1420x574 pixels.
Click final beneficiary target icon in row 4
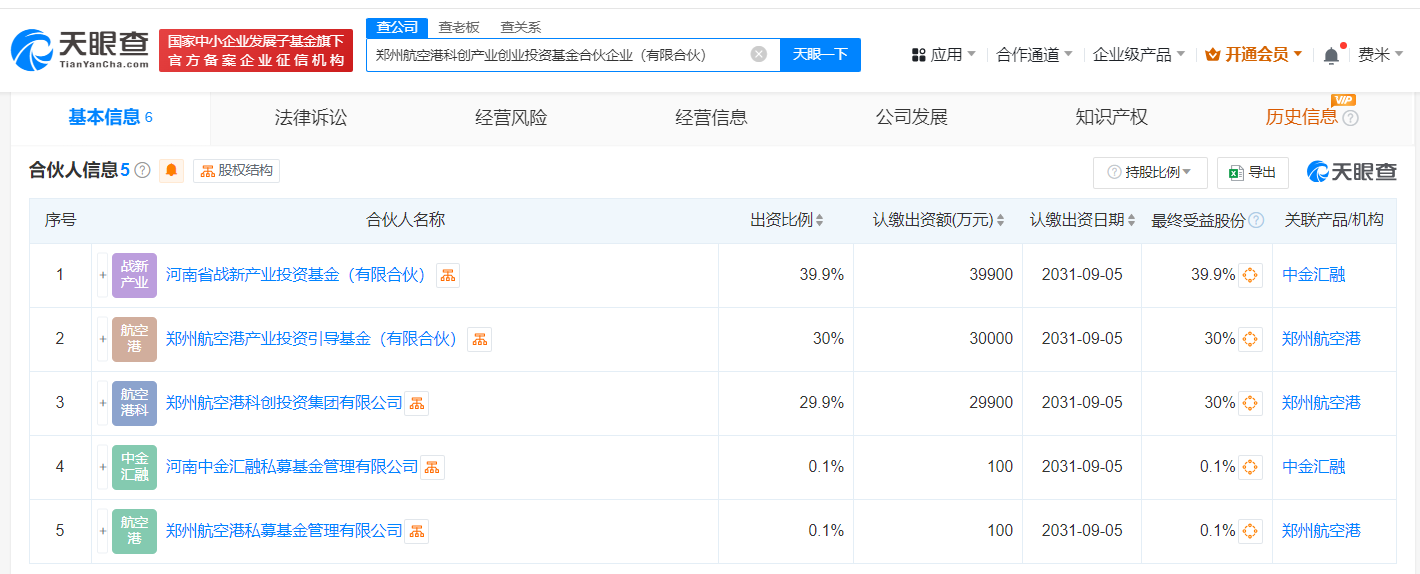coord(1250,467)
